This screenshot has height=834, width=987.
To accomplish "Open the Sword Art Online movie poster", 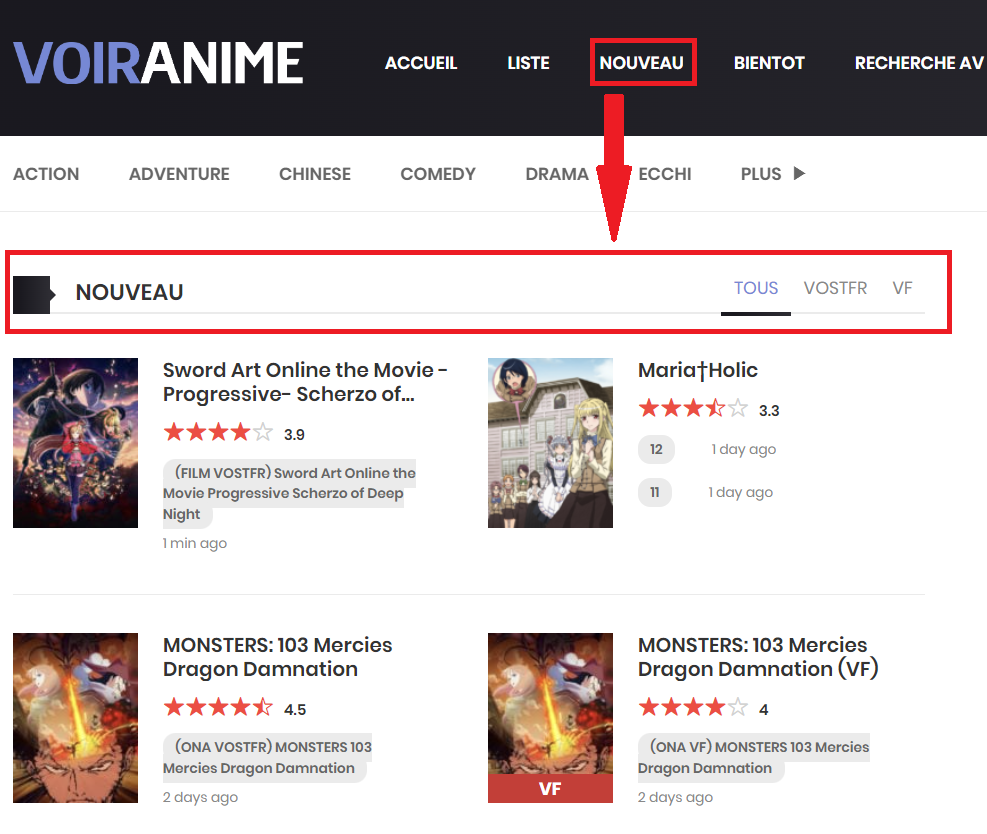I will 75,442.
